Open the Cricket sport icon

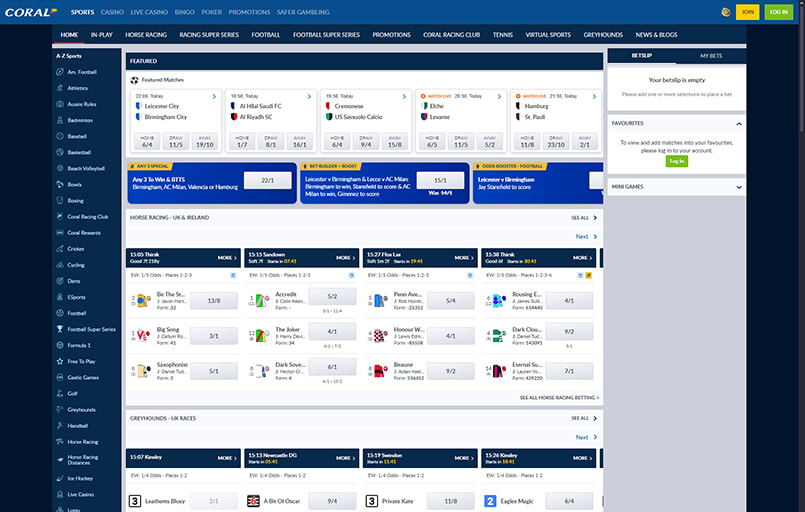pos(60,248)
